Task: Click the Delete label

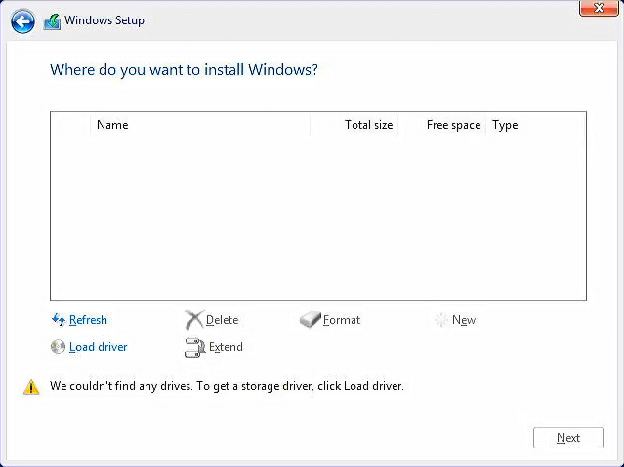Action: pyautogui.click(x=222, y=320)
